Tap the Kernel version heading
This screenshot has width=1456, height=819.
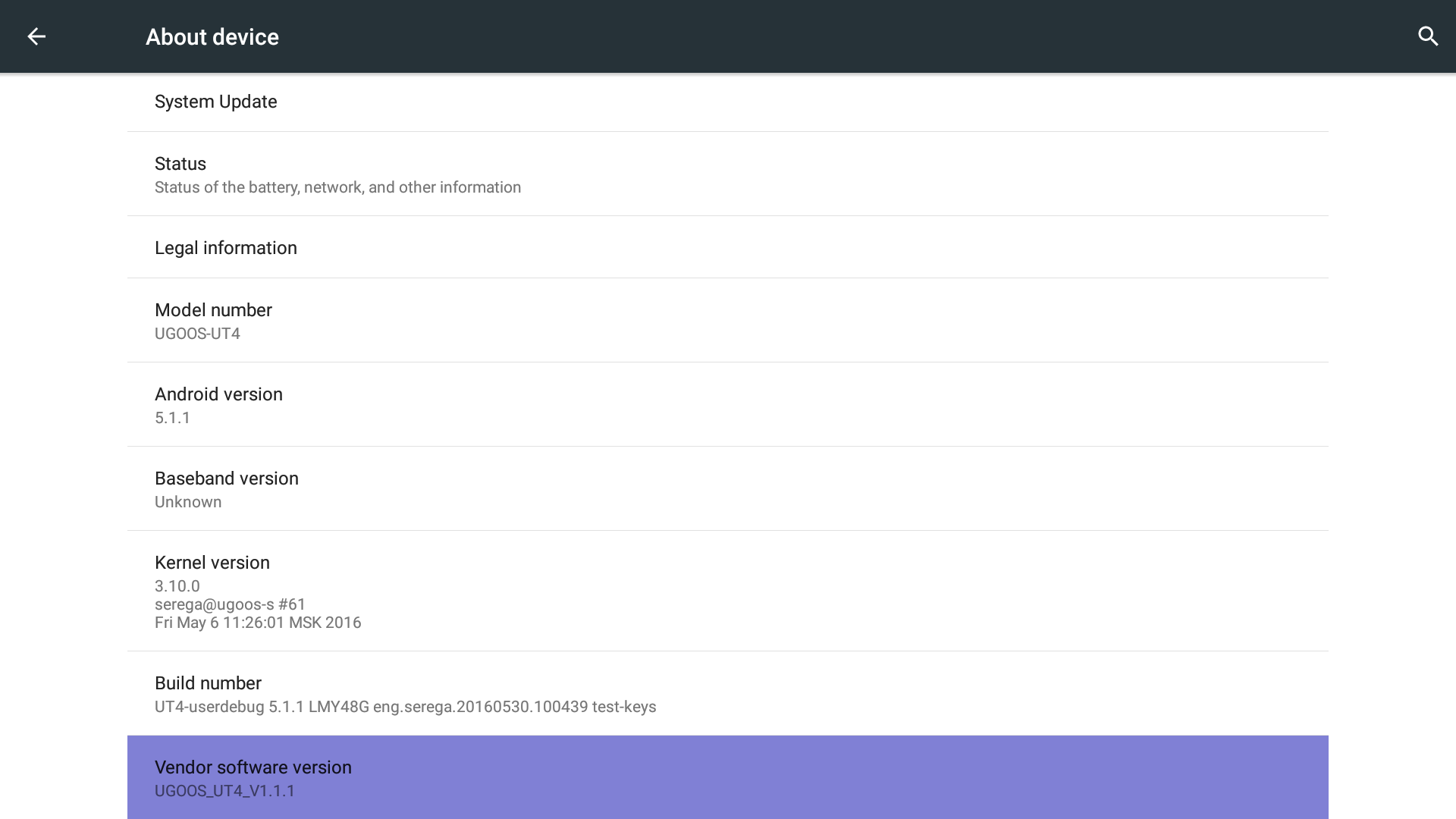[x=212, y=563]
